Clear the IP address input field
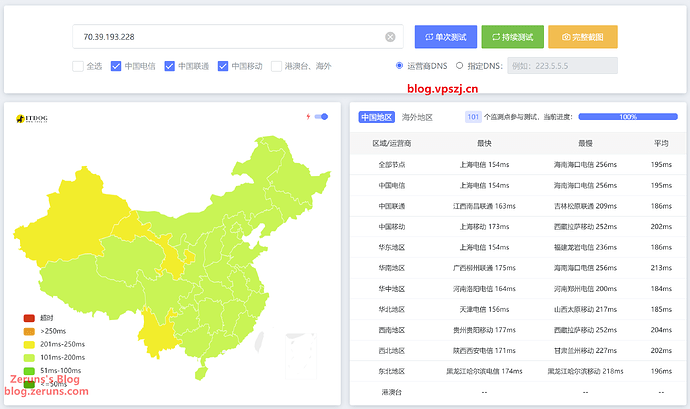690x409 pixels. [390, 37]
